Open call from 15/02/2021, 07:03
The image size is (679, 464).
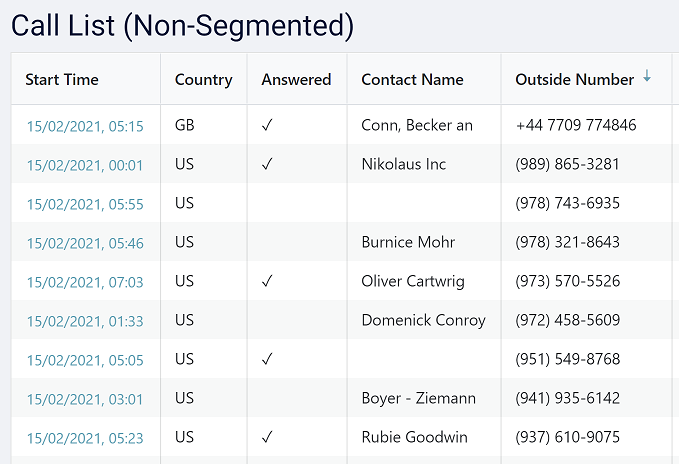(85, 282)
